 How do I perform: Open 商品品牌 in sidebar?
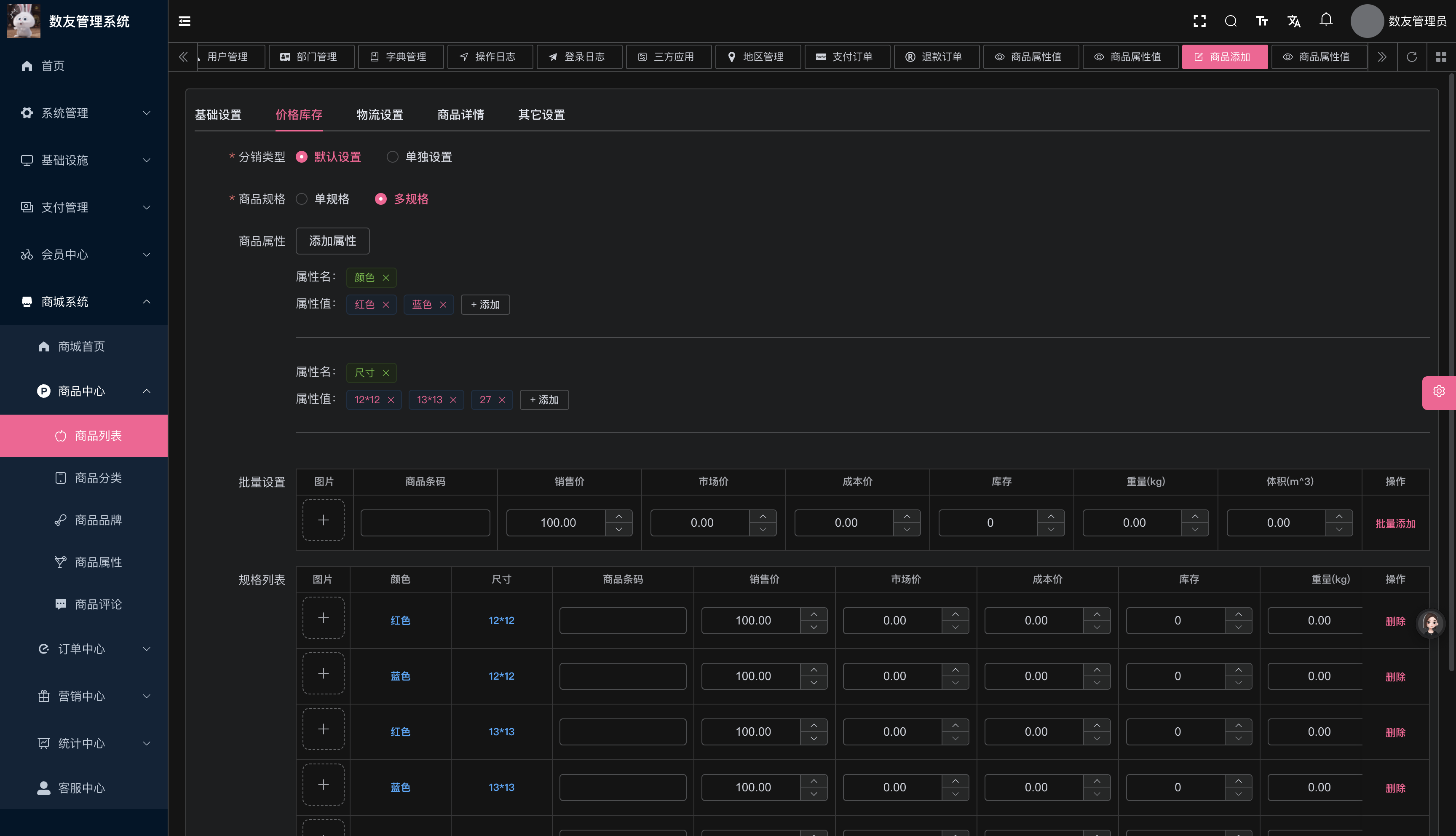84,520
